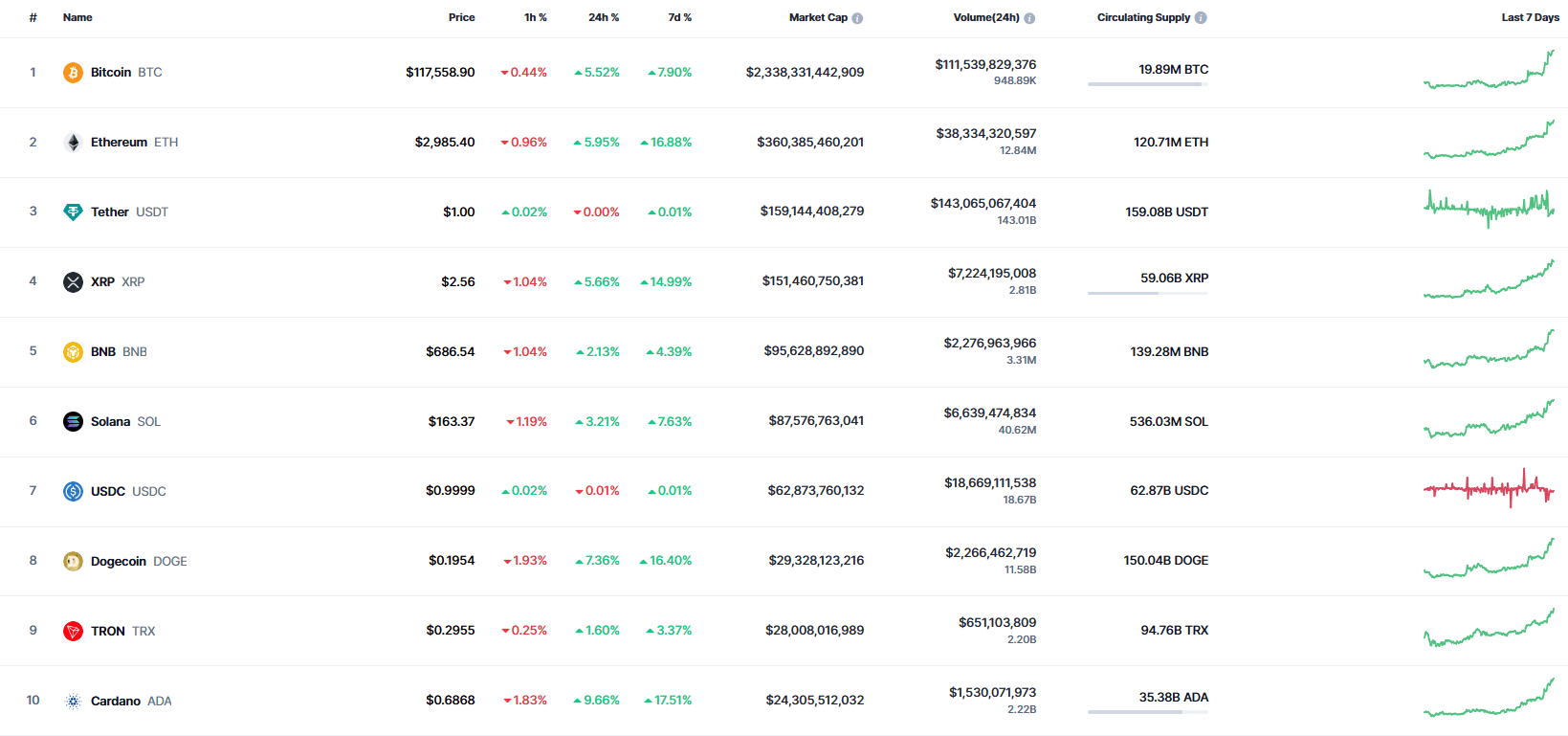Click the Solana coin logo icon

(73, 422)
